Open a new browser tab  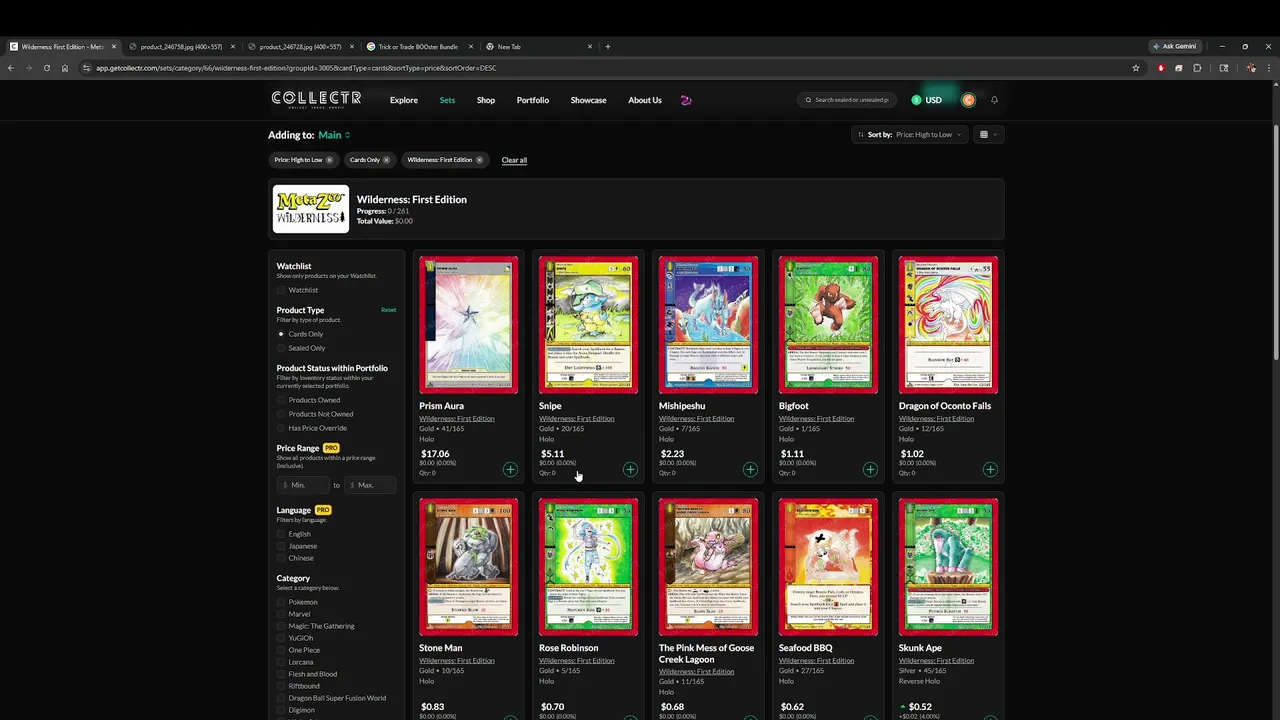[x=607, y=47]
